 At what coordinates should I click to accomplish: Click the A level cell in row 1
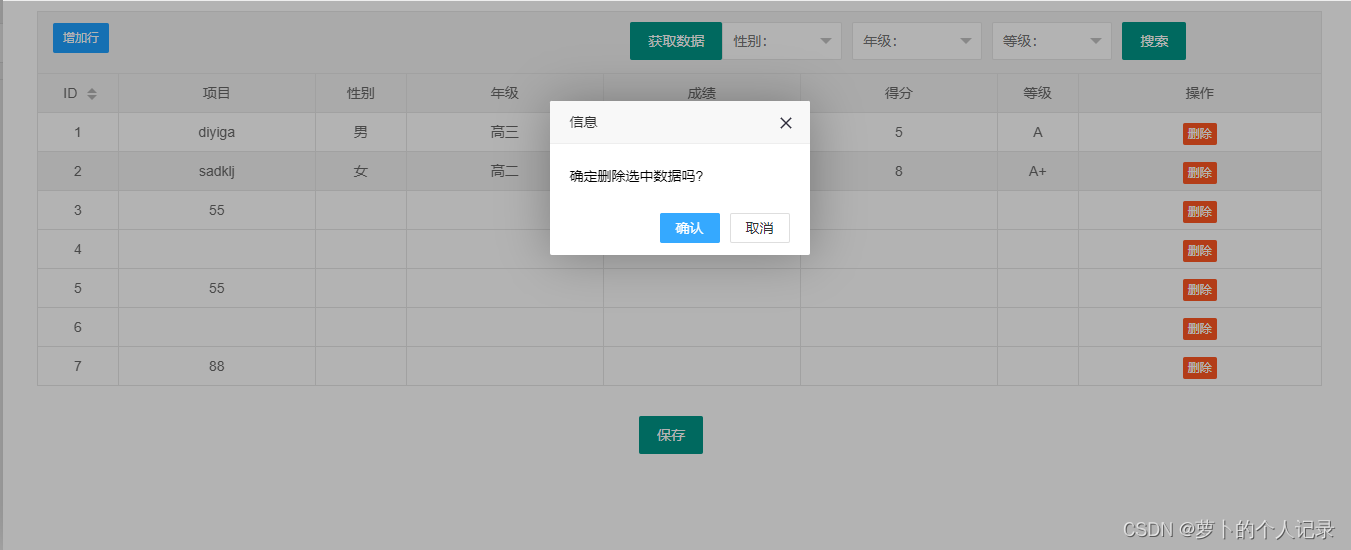pyautogui.click(x=1038, y=132)
